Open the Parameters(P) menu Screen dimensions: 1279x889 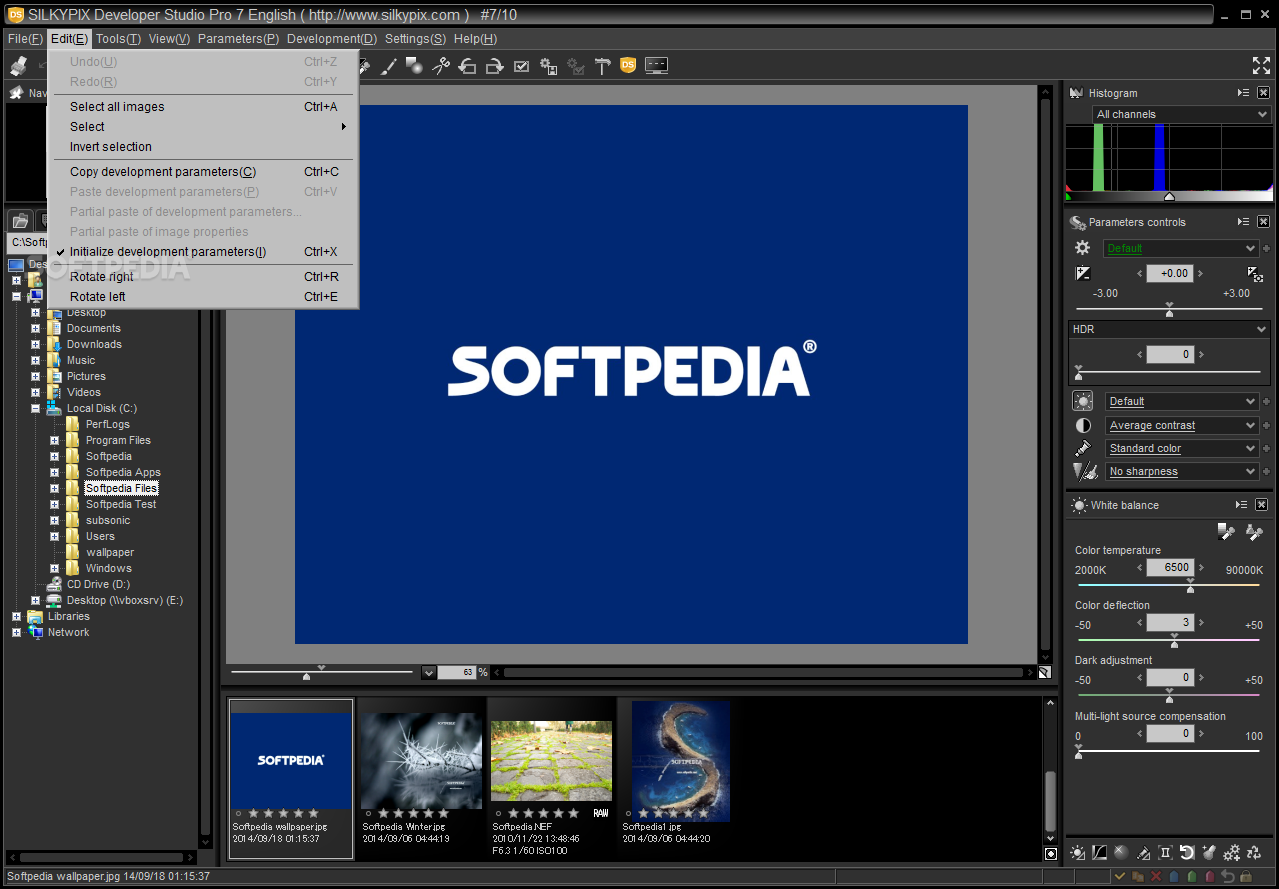click(238, 39)
